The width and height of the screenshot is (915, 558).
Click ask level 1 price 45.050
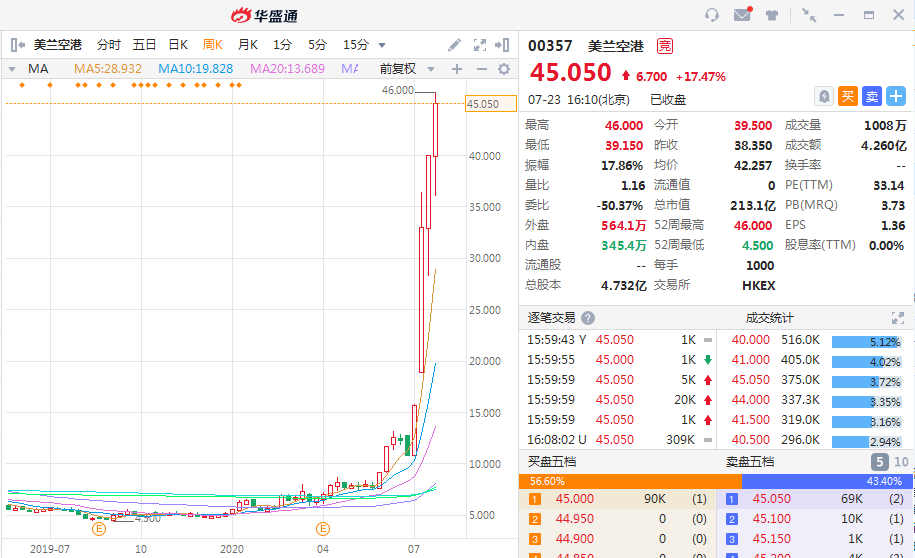click(x=771, y=499)
